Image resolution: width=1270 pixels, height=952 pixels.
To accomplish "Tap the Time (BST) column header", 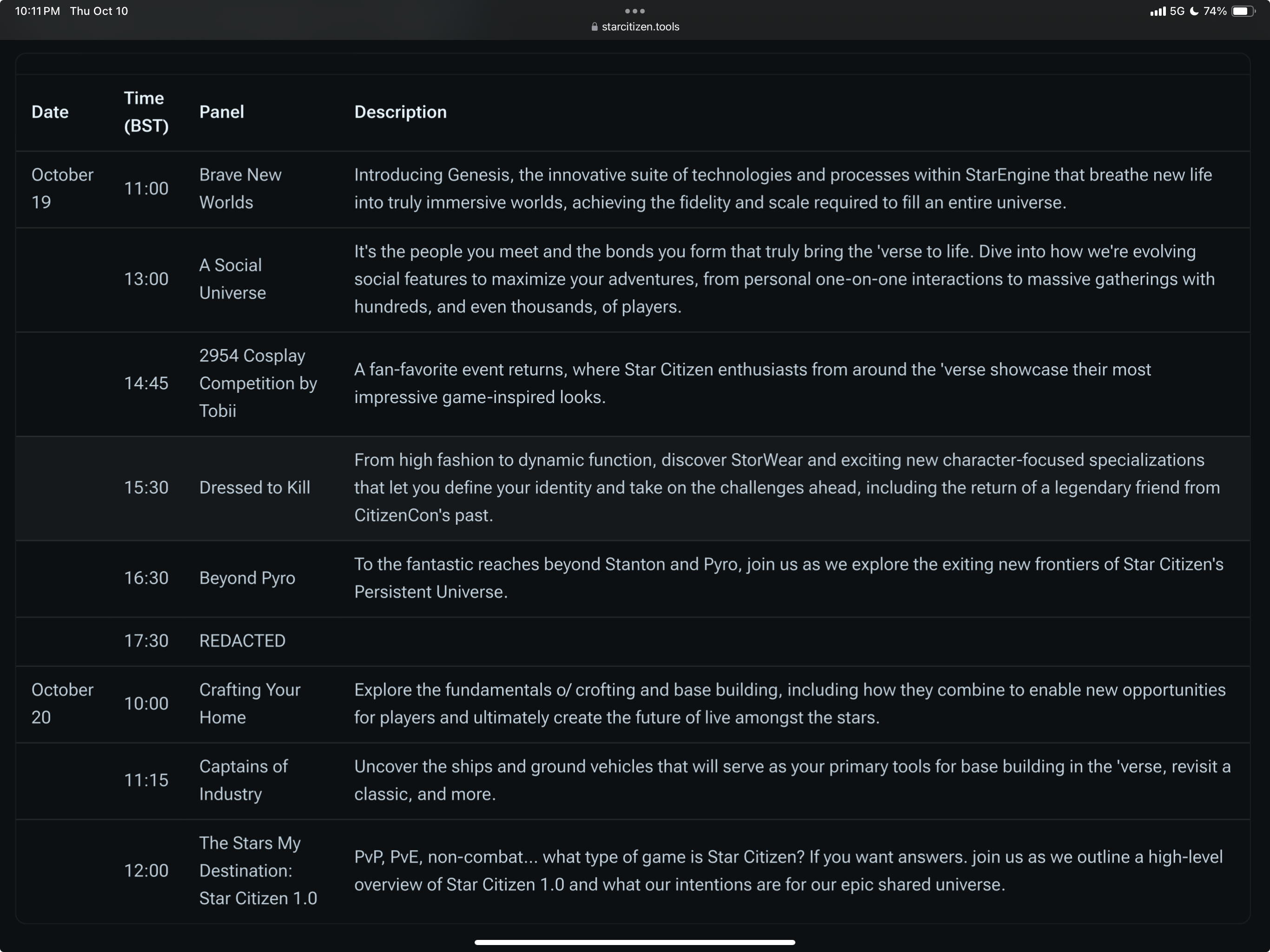I will tap(146, 112).
